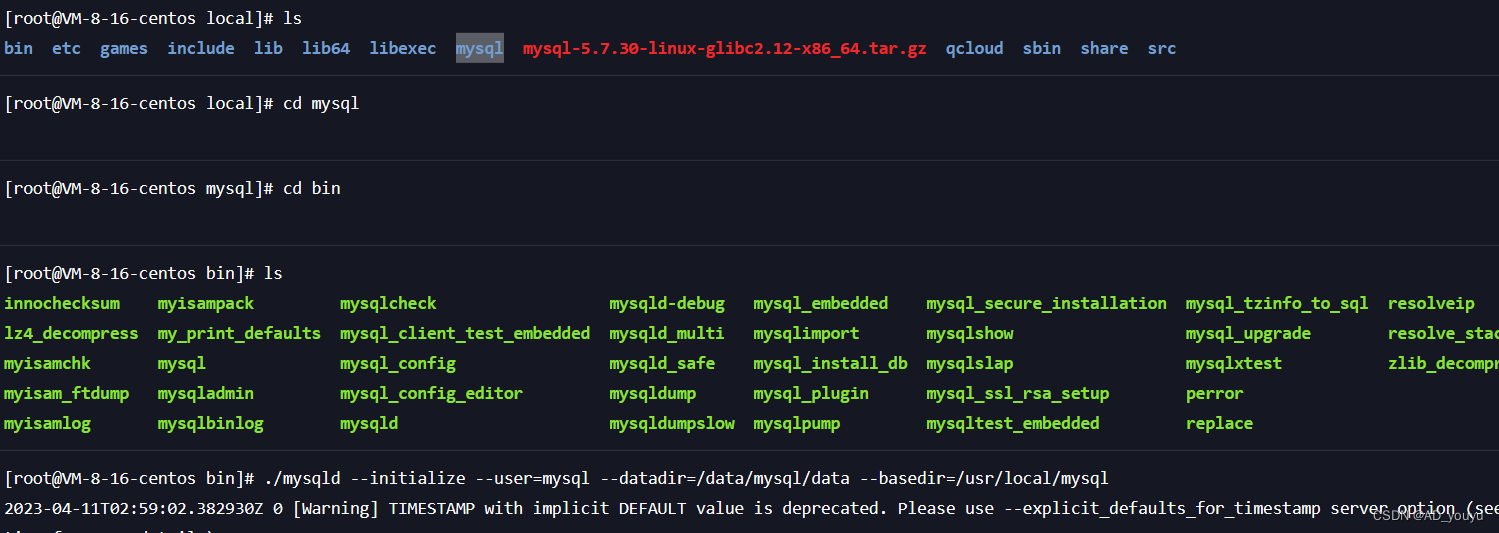The width and height of the screenshot is (1499, 533).
Task: Click the mysqldumpslow file name
Action: click(672, 423)
